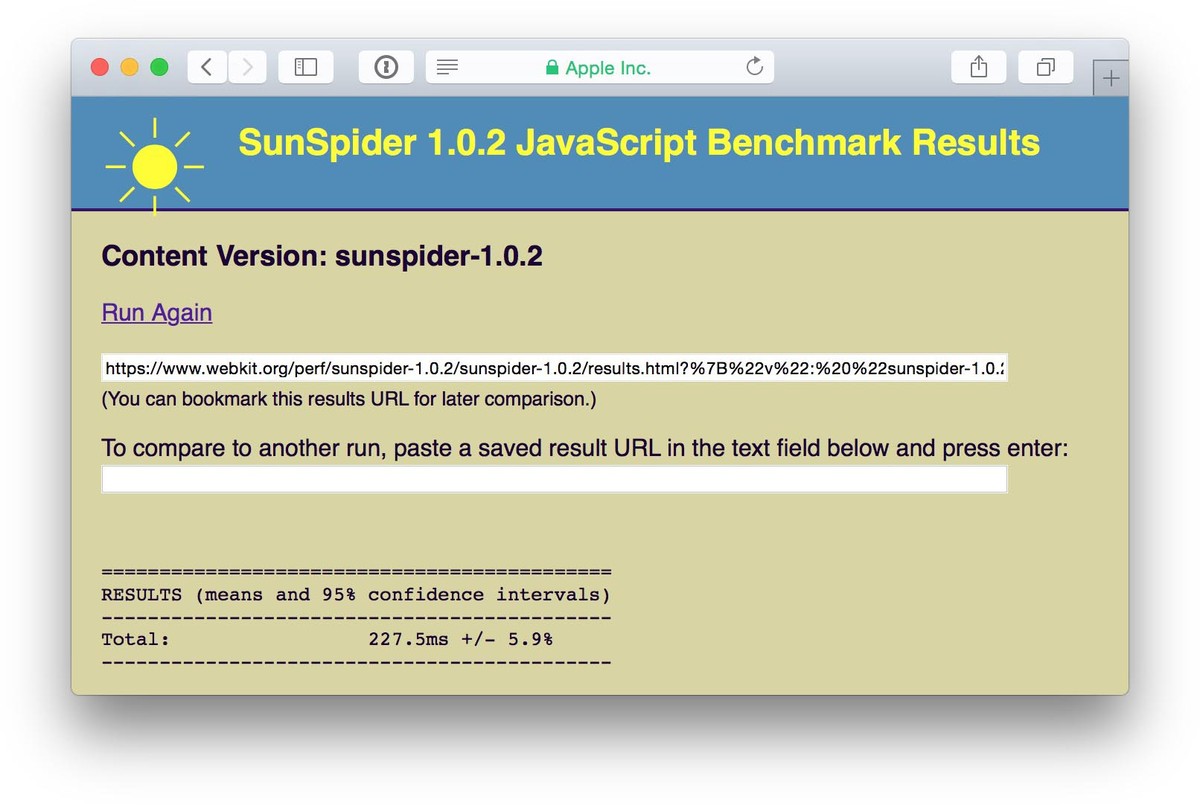Go back with the Safari back arrow
This screenshot has height=805, width=1200.
[x=207, y=67]
